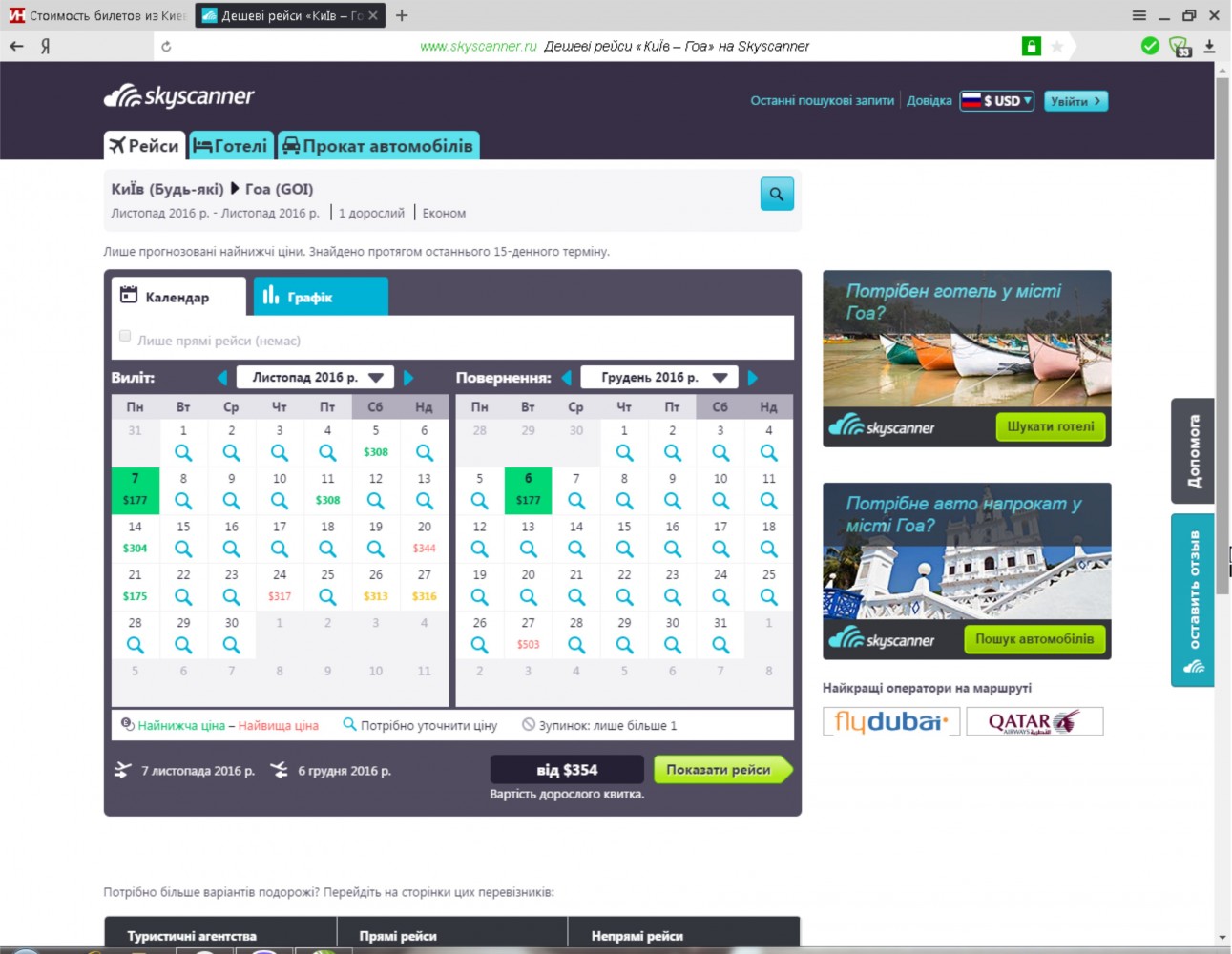Click the page reload icon
1232x954 pixels.
pos(166,46)
